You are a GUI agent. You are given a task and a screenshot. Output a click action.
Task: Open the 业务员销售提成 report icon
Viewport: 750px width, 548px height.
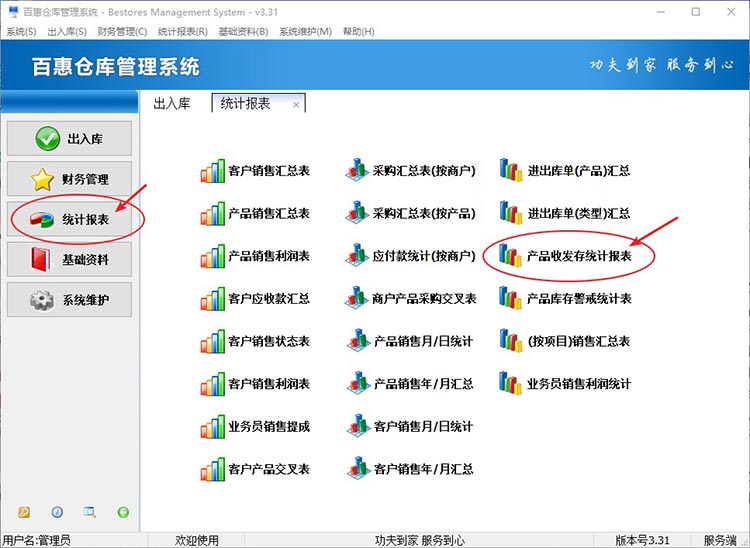click(212, 427)
